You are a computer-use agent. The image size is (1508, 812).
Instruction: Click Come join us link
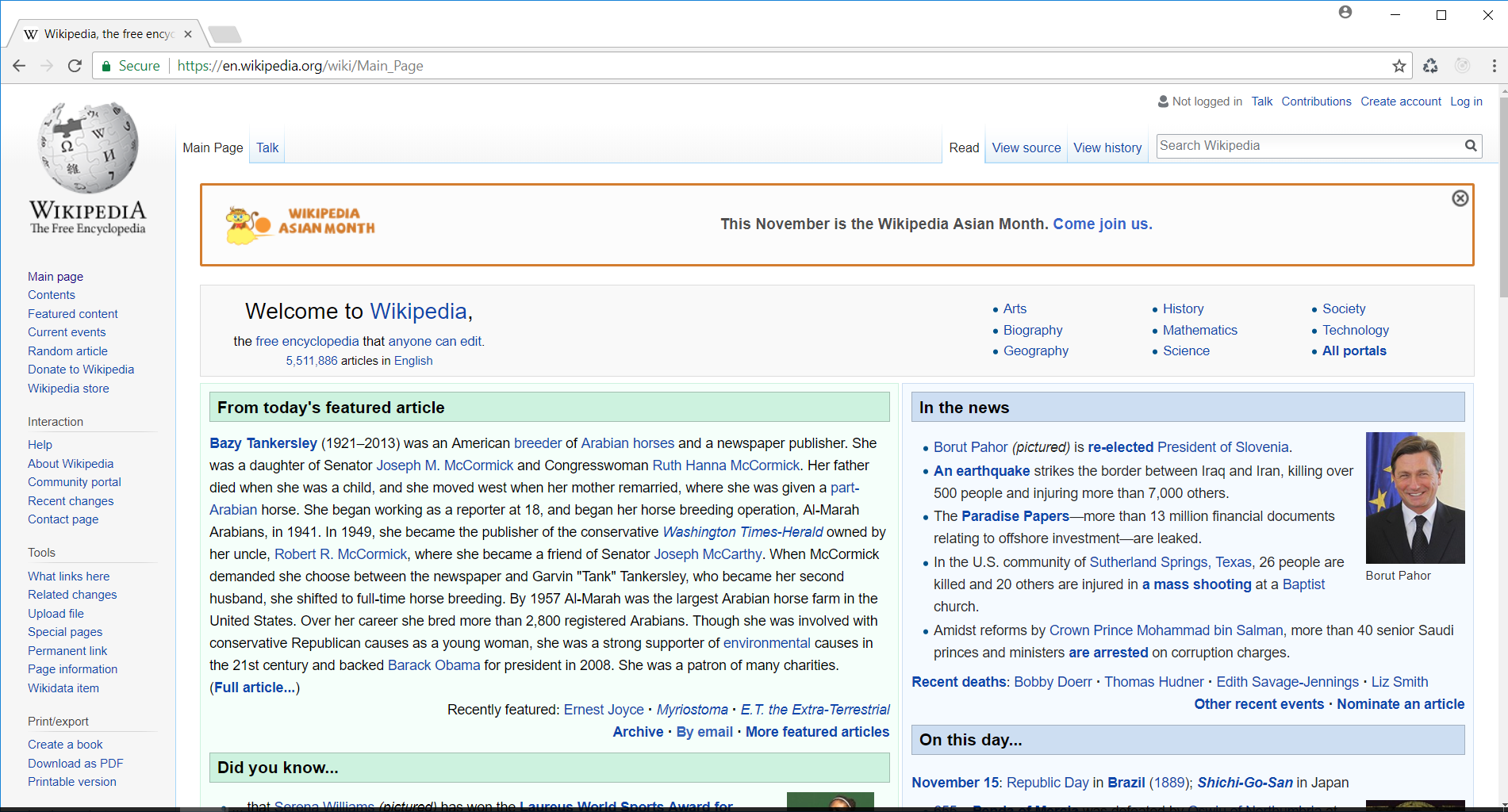1102,224
